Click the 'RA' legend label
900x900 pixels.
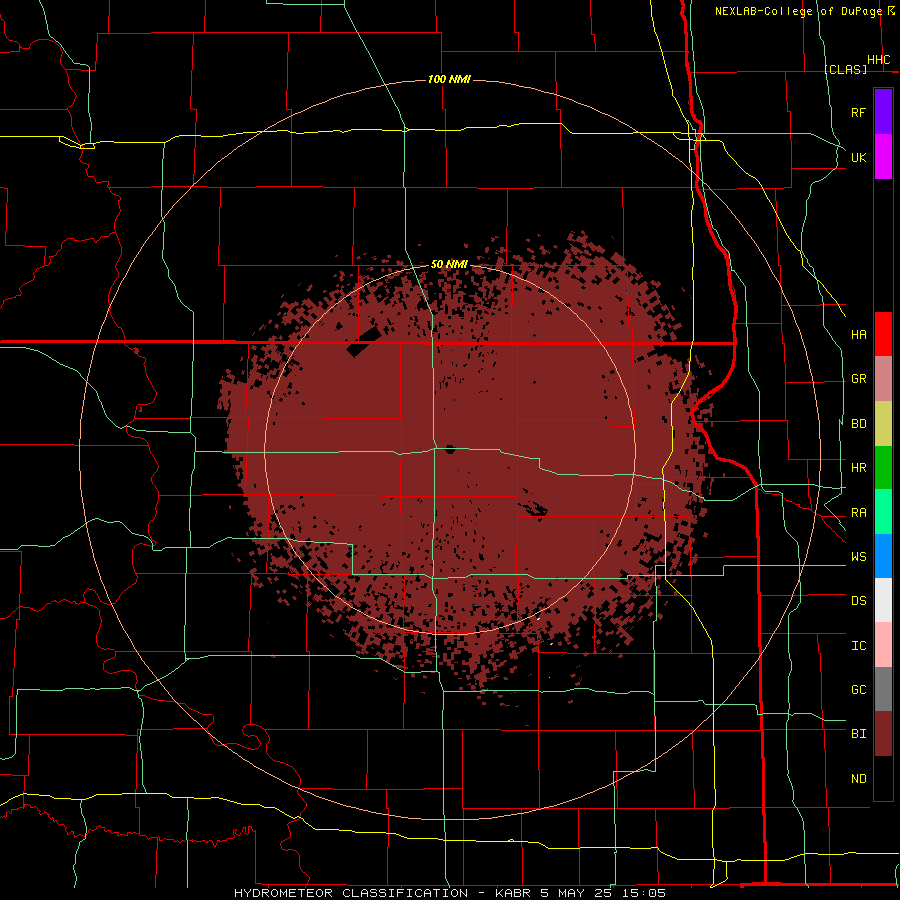pos(858,513)
